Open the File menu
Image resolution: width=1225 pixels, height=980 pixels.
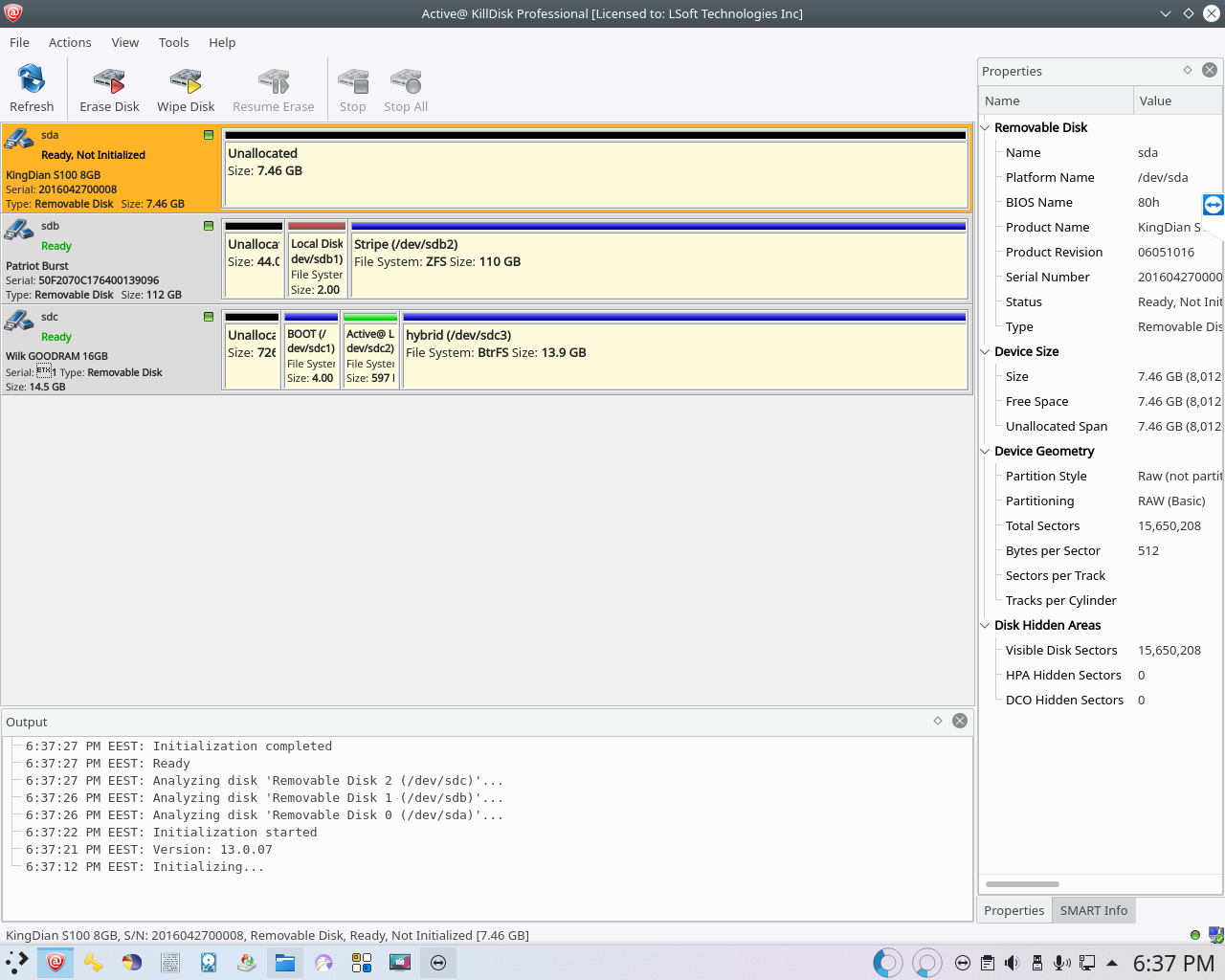pos(19,42)
